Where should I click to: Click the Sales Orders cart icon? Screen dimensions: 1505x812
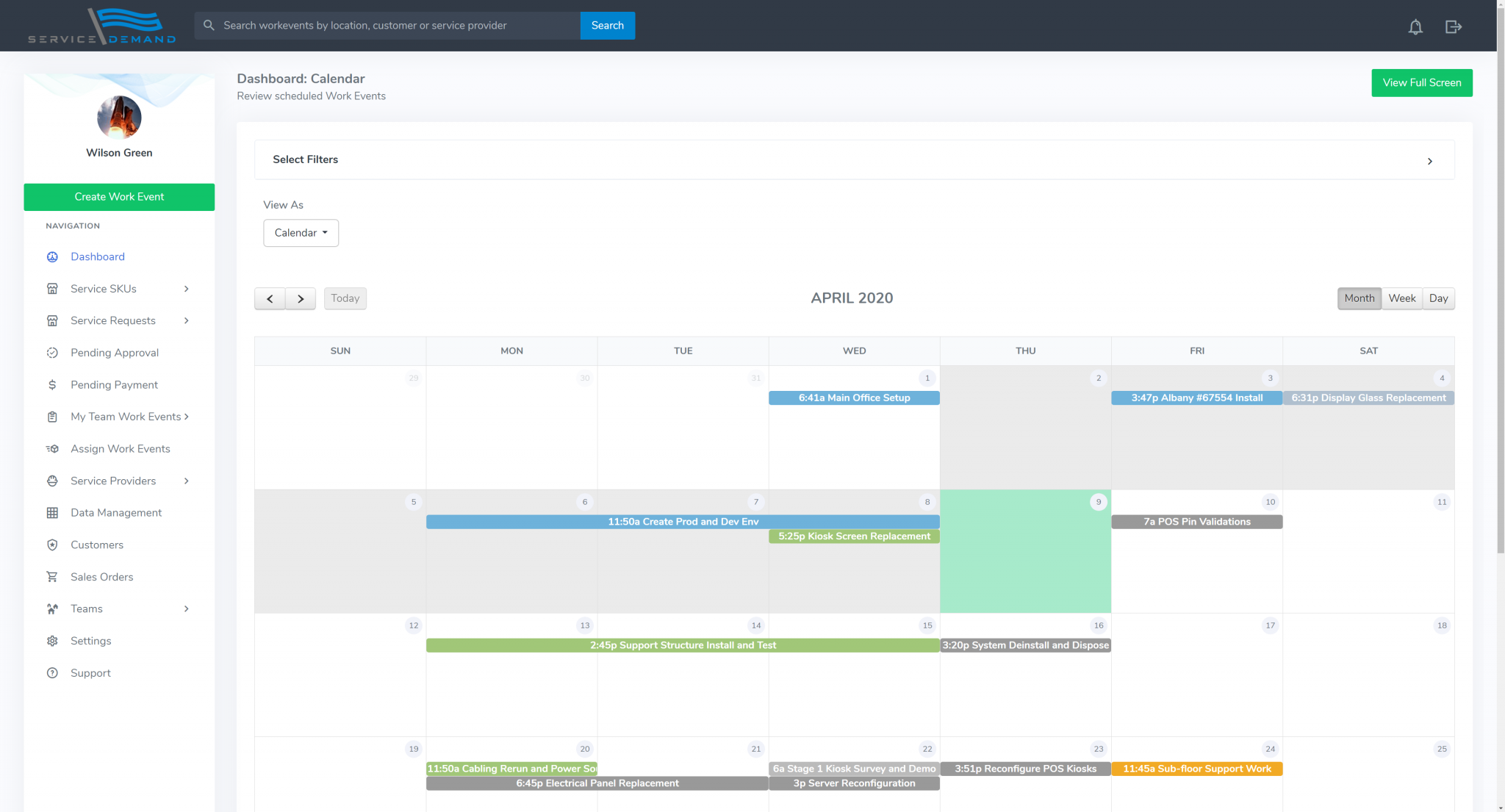[x=52, y=577]
